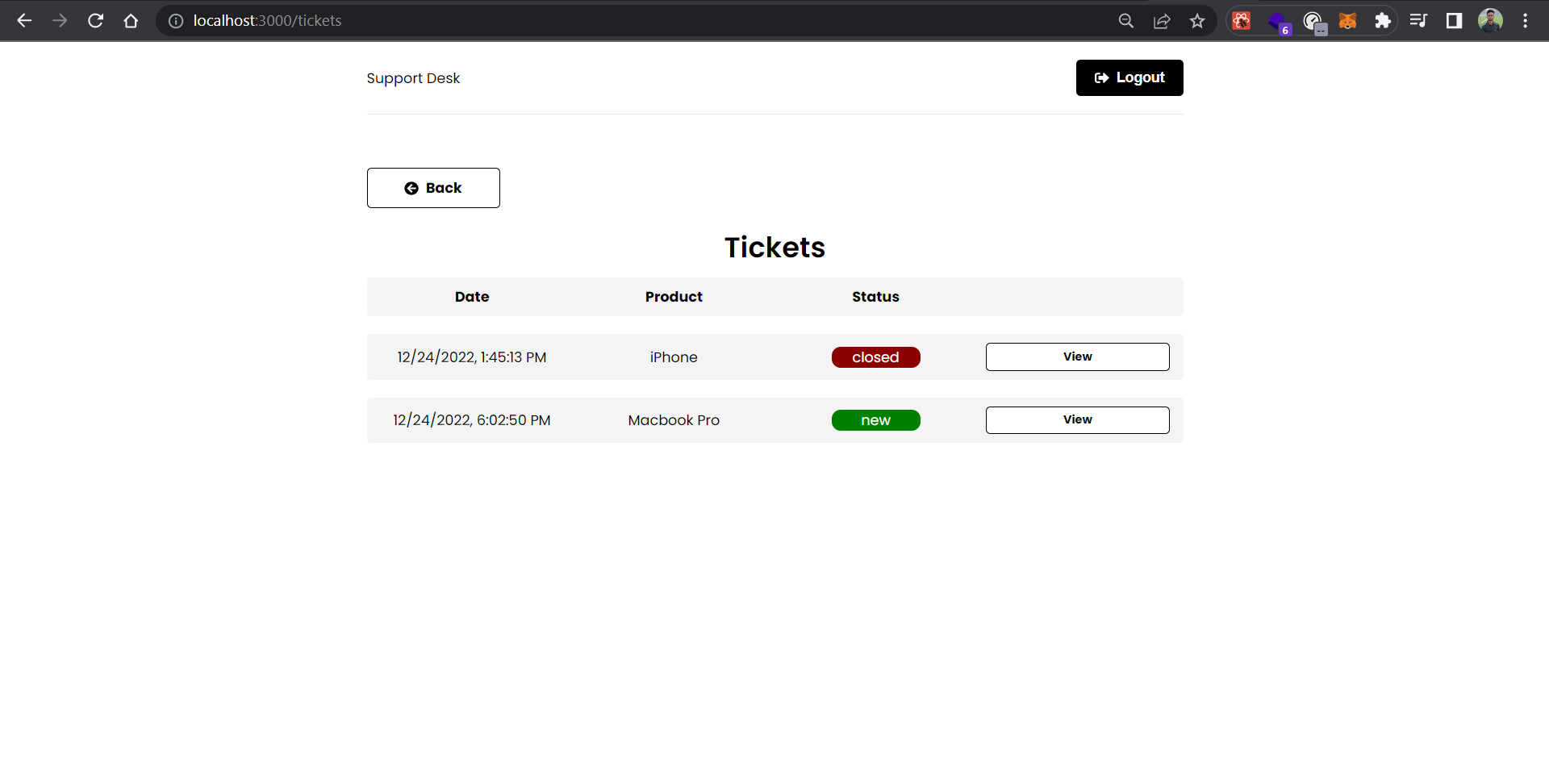Share this page icon
The width and height of the screenshot is (1549, 784).
pyautogui.click(x=1162, y=21)
